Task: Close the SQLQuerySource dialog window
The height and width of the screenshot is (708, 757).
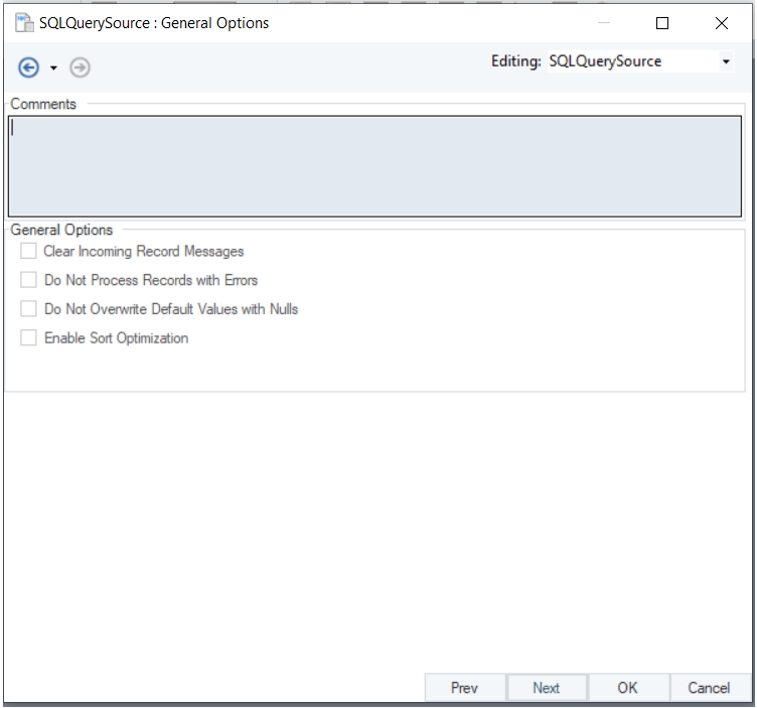Action: point(722,23)
